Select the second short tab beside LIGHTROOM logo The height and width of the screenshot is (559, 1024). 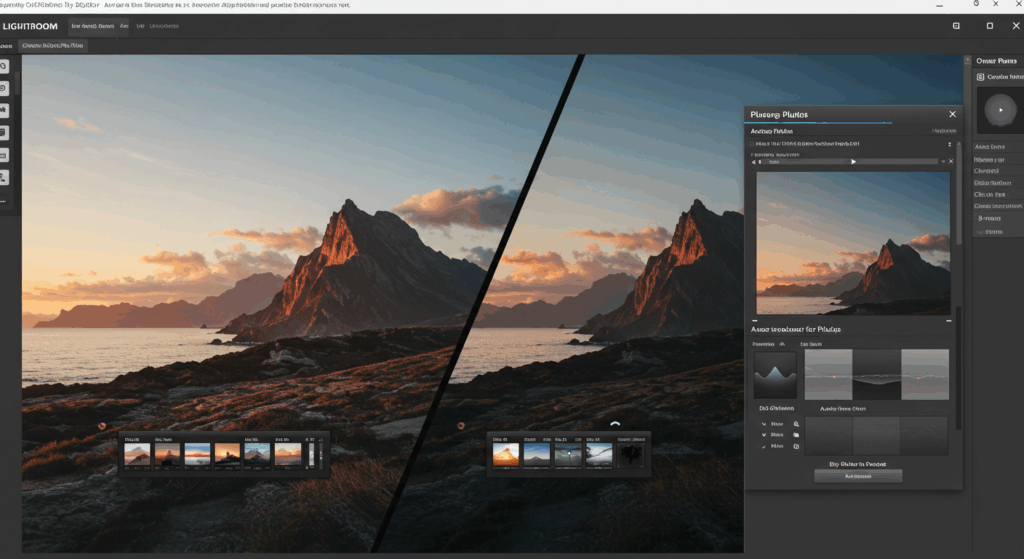(124, 26)
